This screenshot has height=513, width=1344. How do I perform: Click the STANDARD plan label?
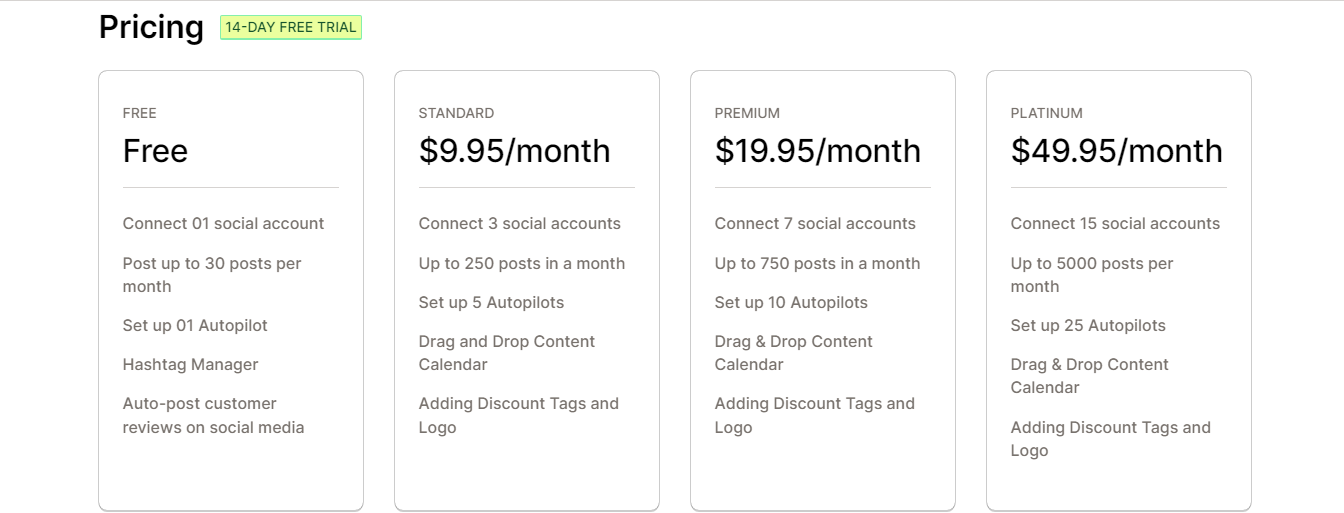click(x=456, y=113)
